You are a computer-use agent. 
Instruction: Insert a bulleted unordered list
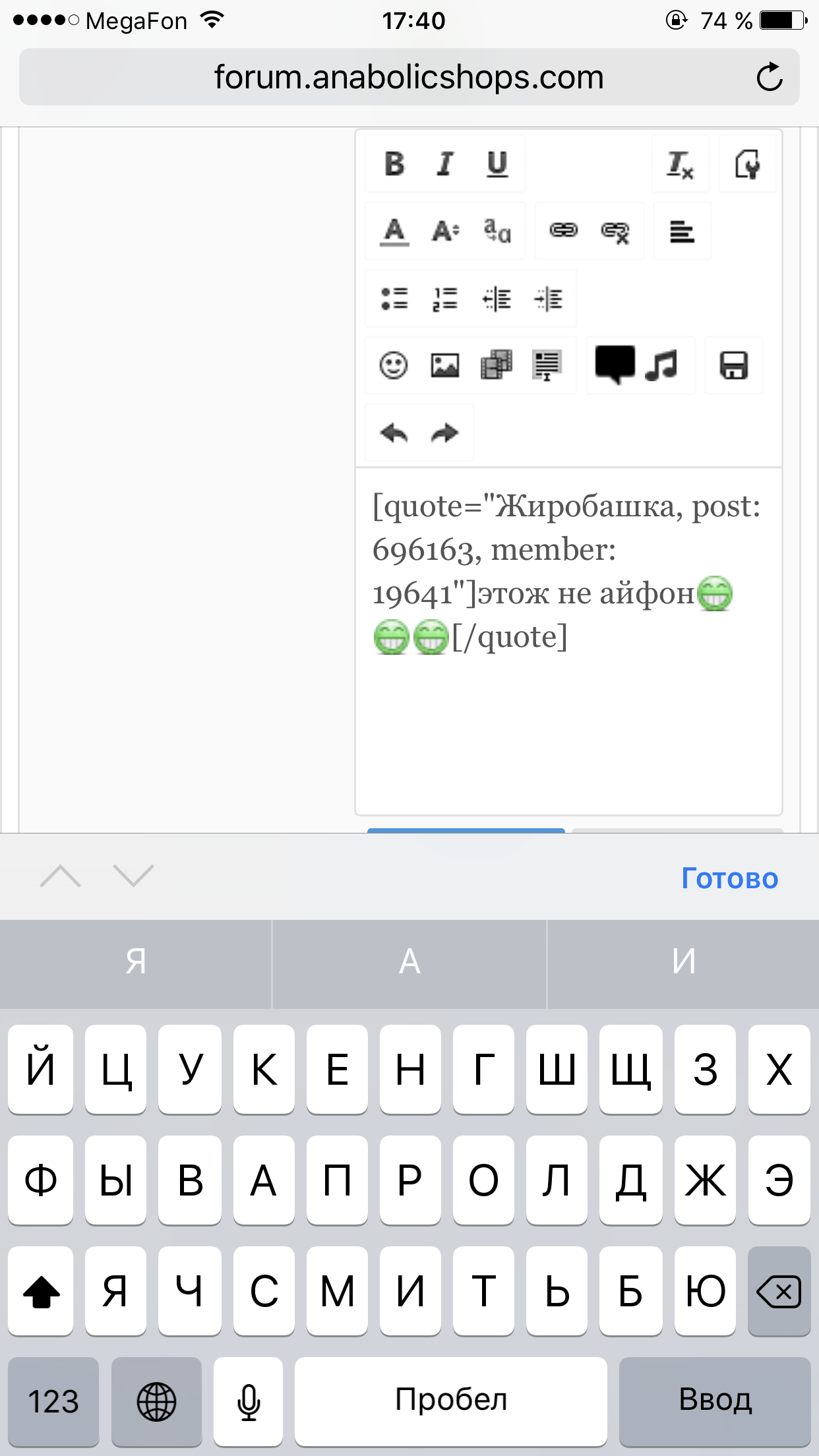[394, 299]
